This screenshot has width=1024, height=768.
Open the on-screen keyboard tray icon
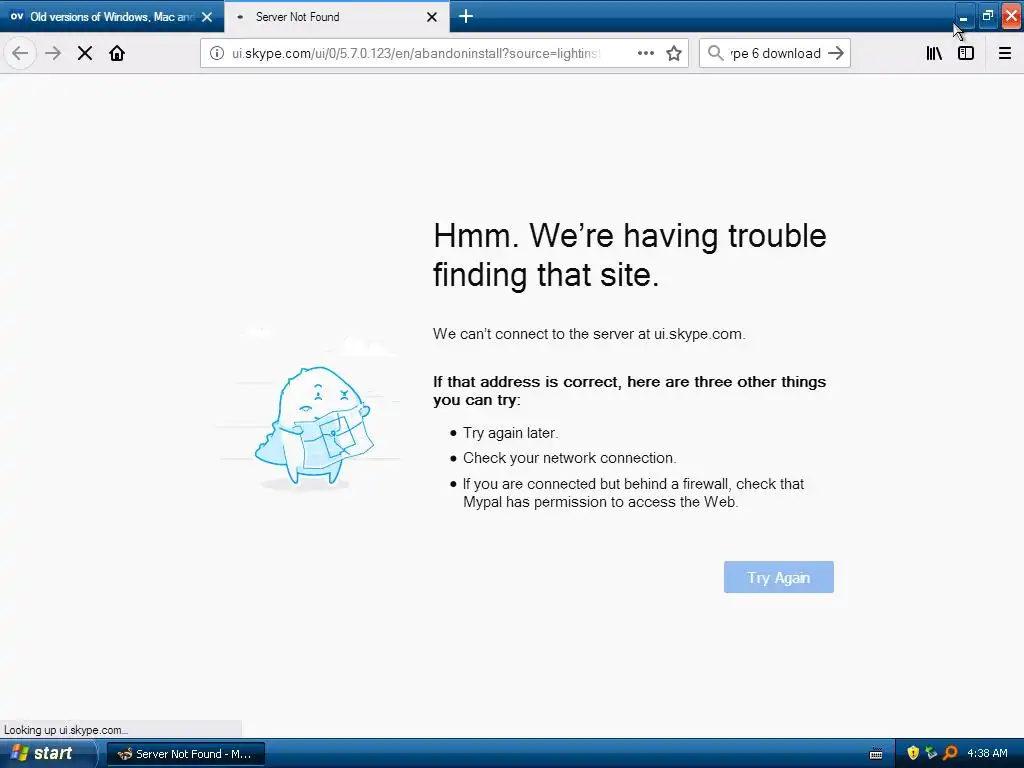[876, 754]
